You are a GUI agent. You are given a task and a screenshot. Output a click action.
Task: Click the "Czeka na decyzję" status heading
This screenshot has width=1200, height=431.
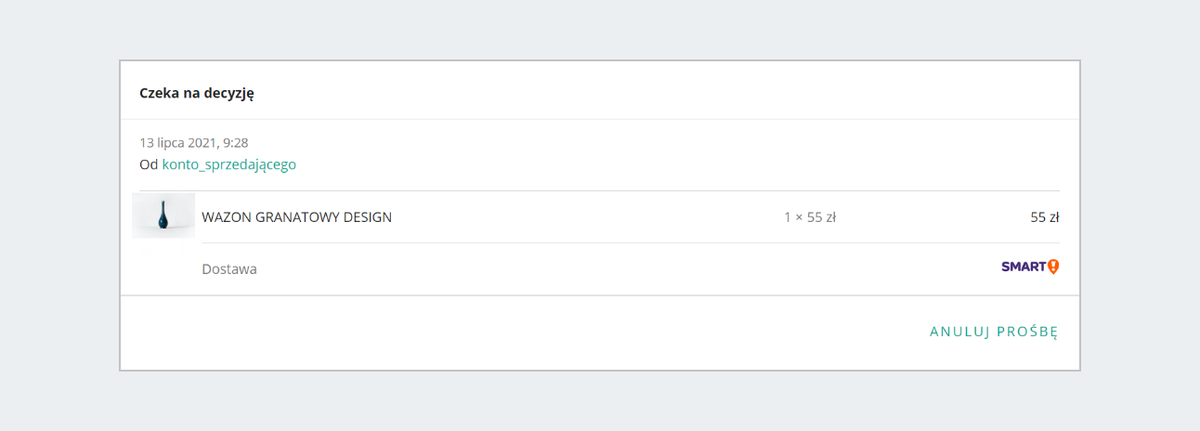[197, 93]
